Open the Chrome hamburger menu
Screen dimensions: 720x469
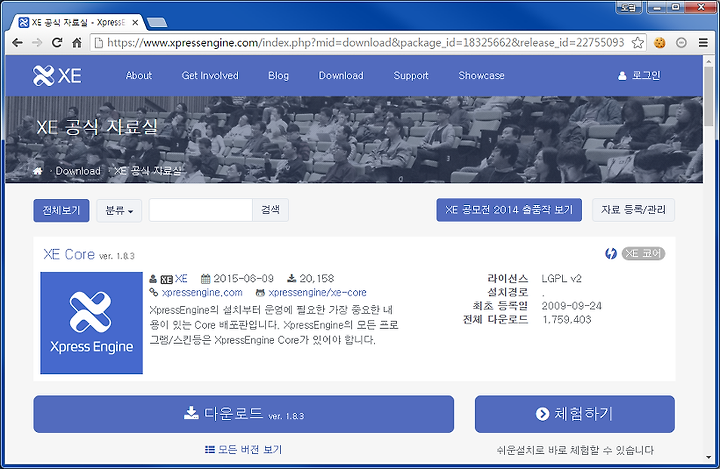[x=703, y=43]
